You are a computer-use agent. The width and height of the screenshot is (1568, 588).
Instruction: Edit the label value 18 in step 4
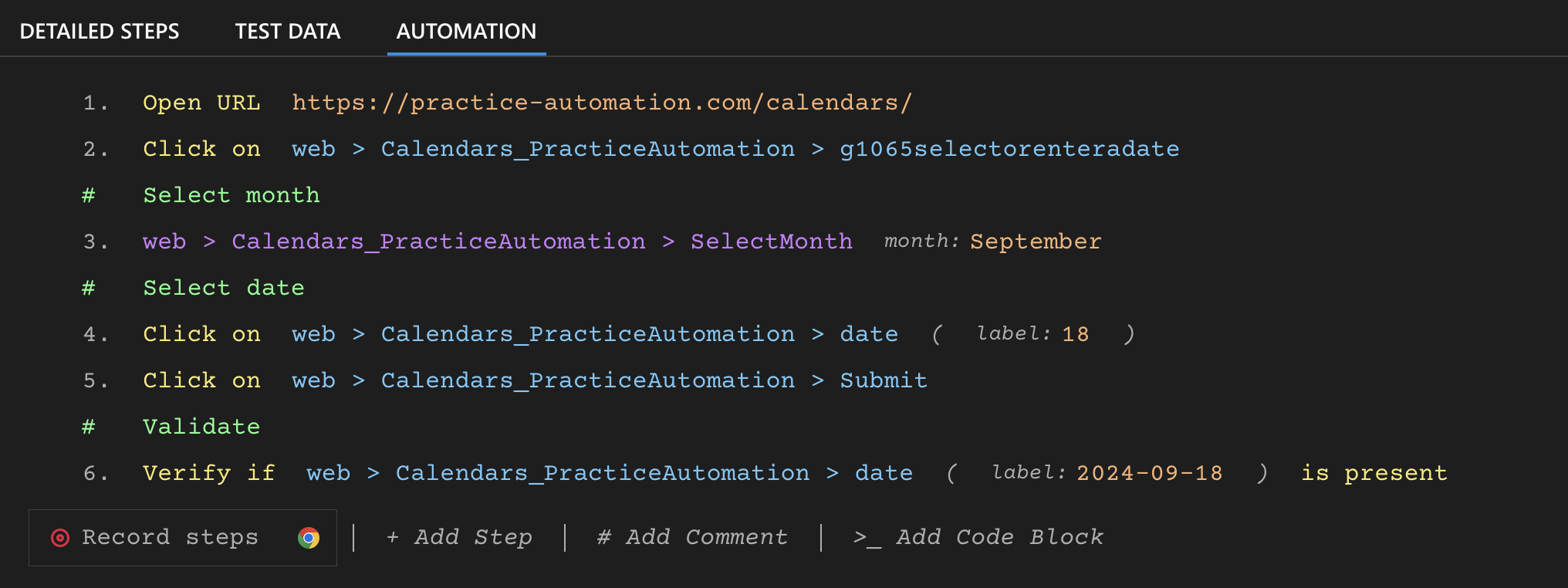point(1076,334)
